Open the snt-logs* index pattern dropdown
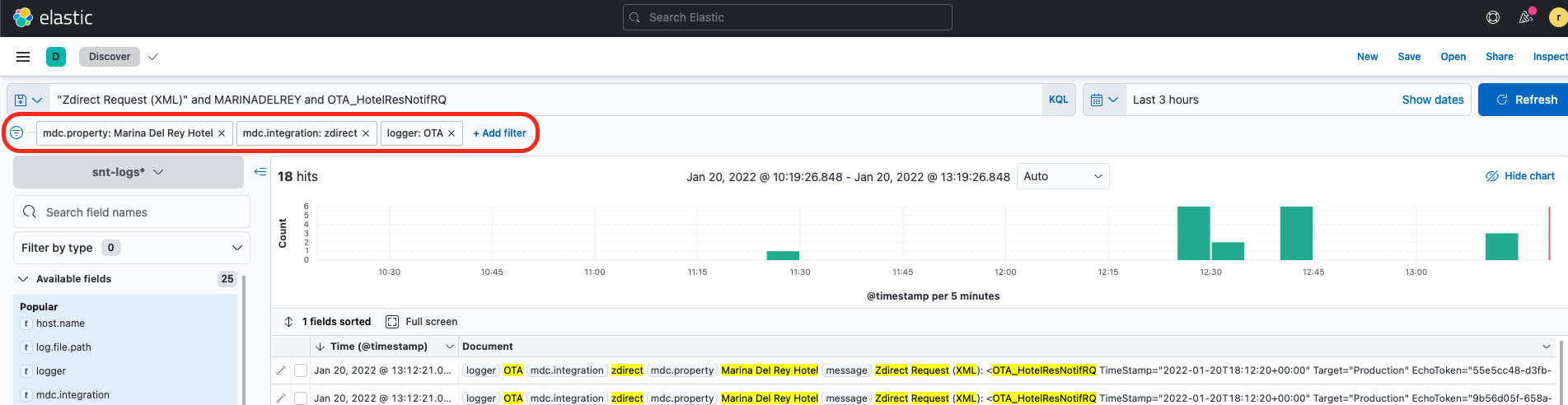 [x=129, y=172]
